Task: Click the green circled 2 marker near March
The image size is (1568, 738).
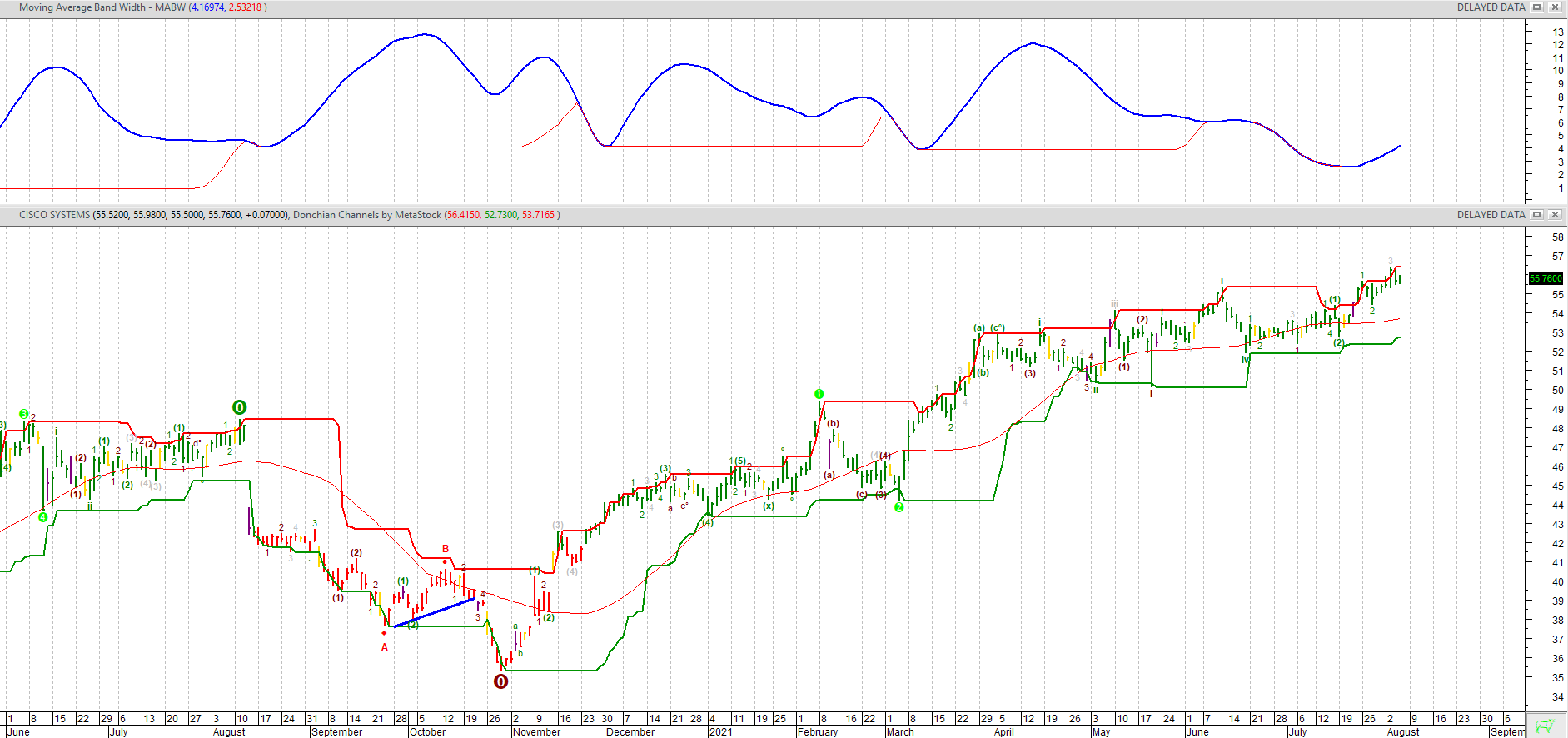Action: pos(899,507)
